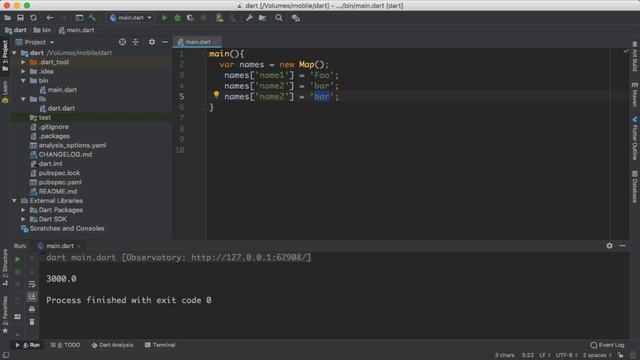
Task: Click the Build hammer icon
Action: 92,18
